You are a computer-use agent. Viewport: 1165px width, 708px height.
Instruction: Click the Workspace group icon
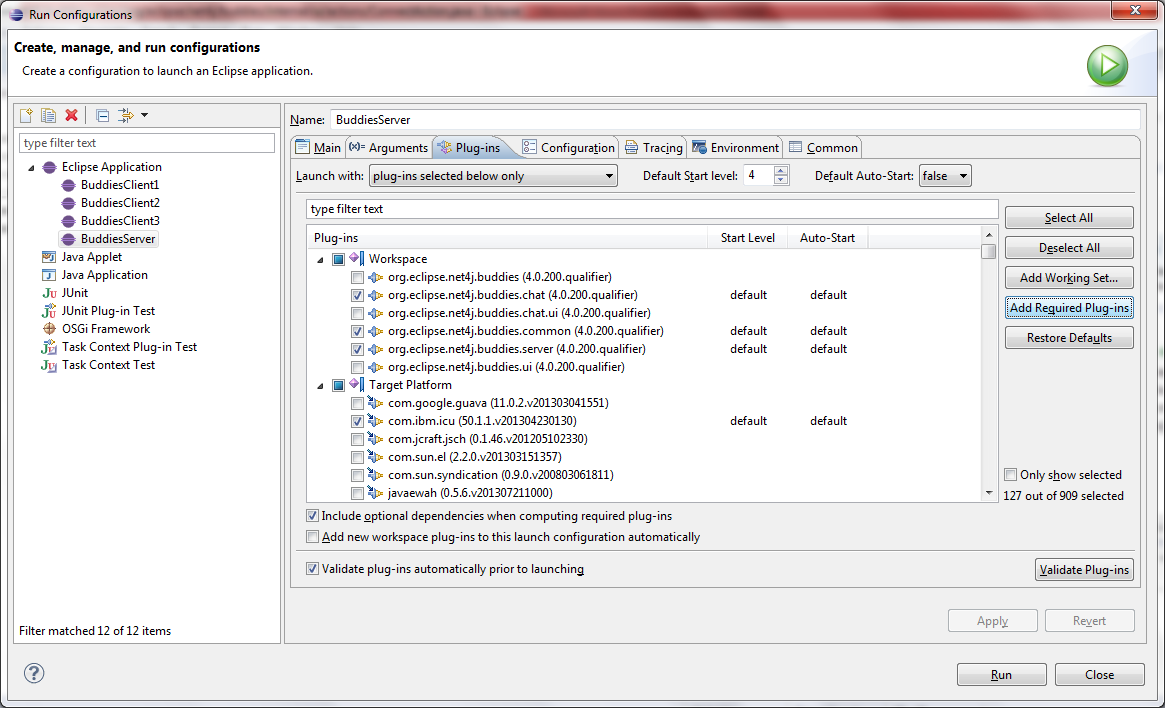tap(357, 259)
